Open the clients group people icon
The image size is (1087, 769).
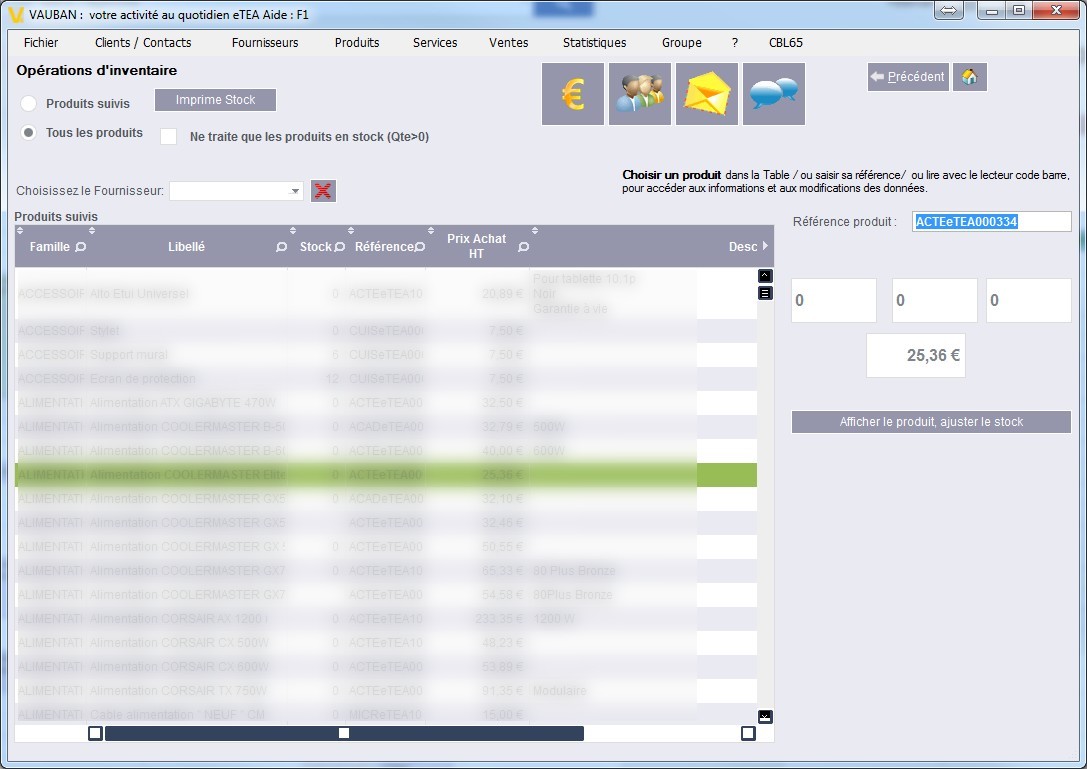[640, 94]
